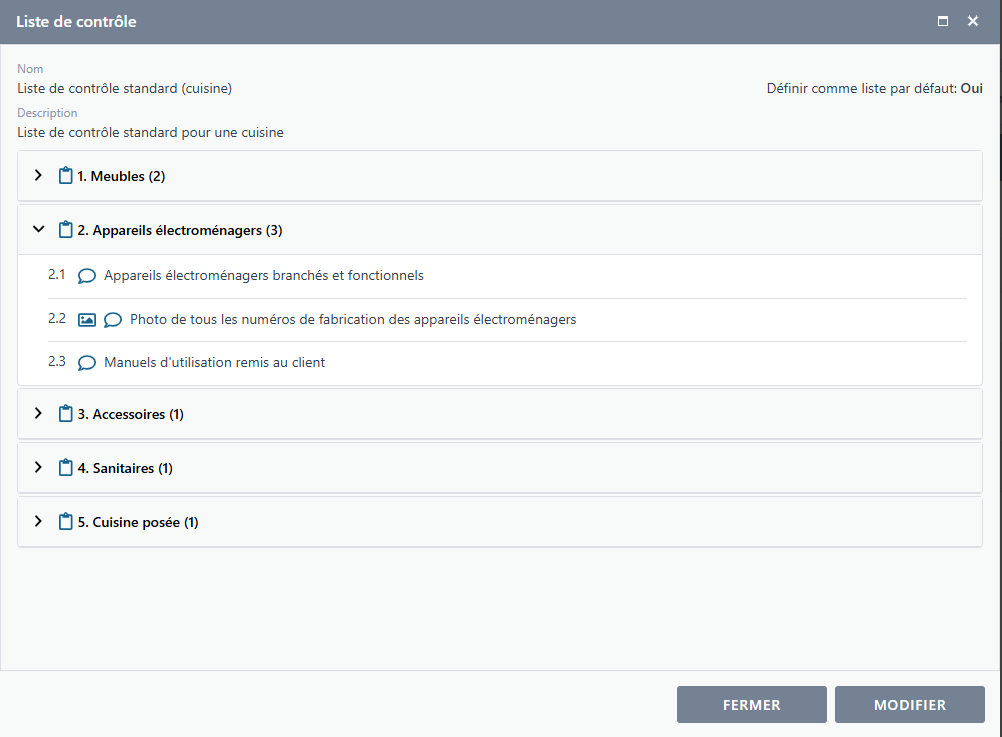Screen dimensions: 1002x737
Task: Select item 'Manuels d'utilisation remis au client'
Action: [214, 363]
